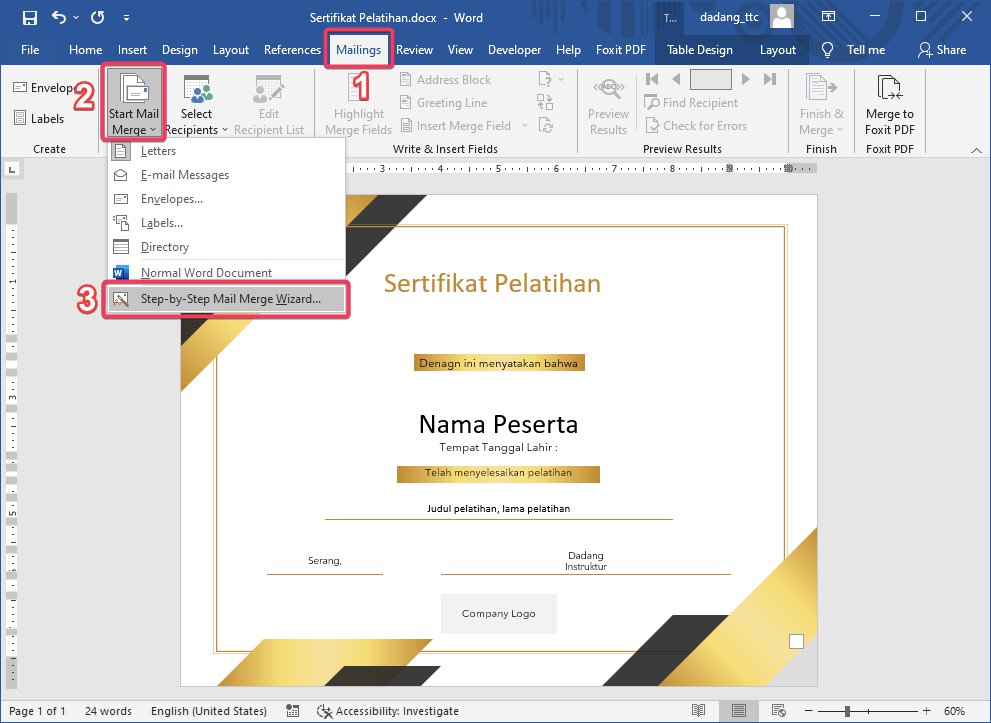Open the Finish & Merge dropdown
The image size is (991, 723).
point(820,102)
